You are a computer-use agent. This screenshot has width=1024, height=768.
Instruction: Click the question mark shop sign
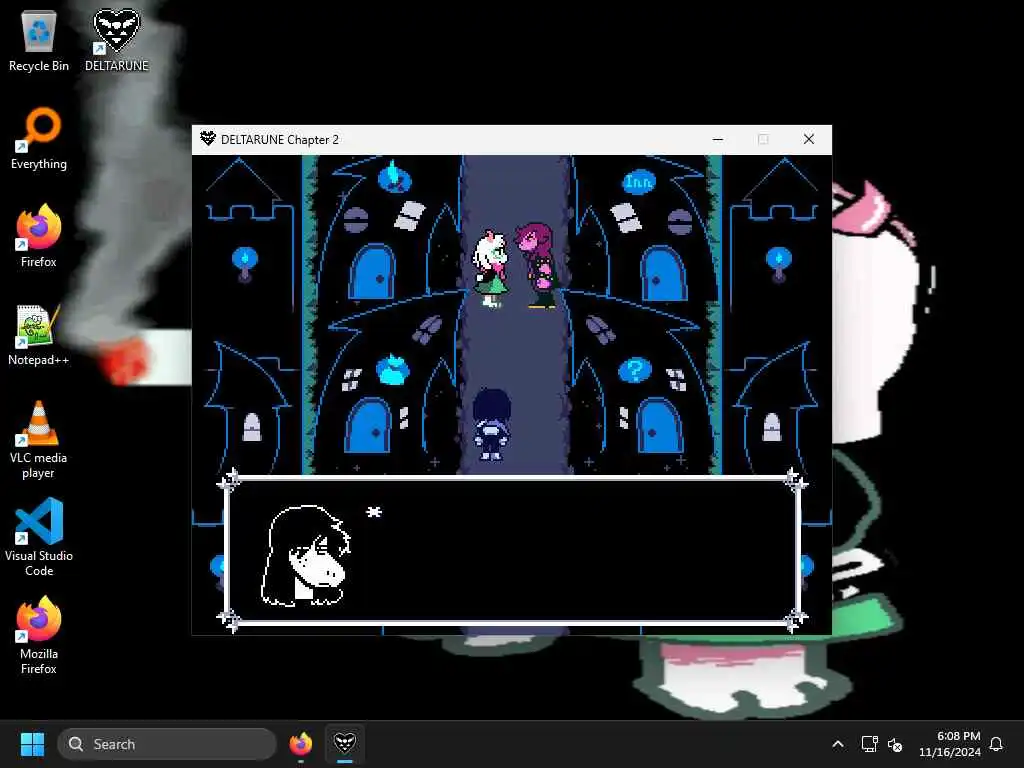click(634, 370)
